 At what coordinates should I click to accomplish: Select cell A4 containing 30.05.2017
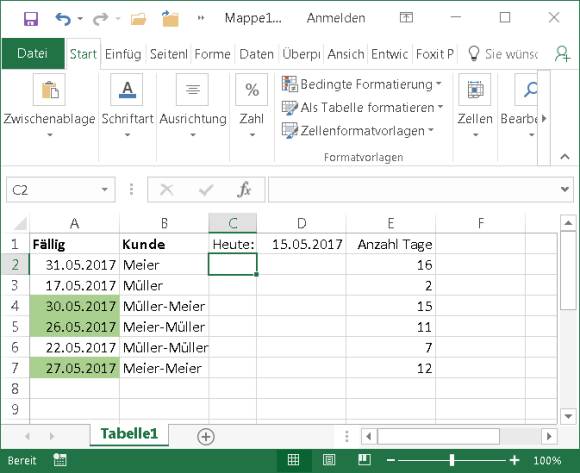tap(74, 306)
